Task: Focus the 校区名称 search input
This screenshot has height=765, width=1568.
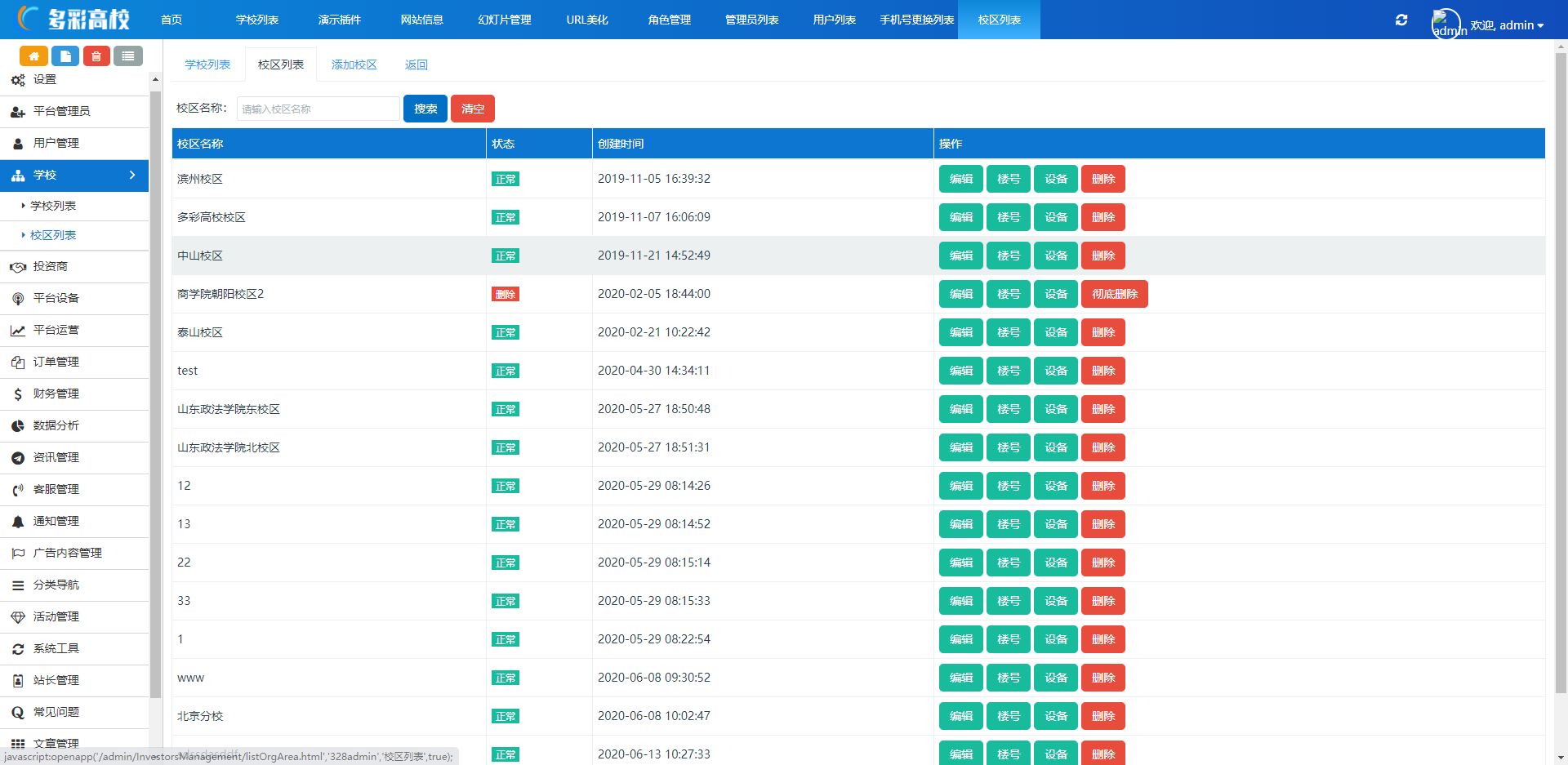Action: coord(318,109)
